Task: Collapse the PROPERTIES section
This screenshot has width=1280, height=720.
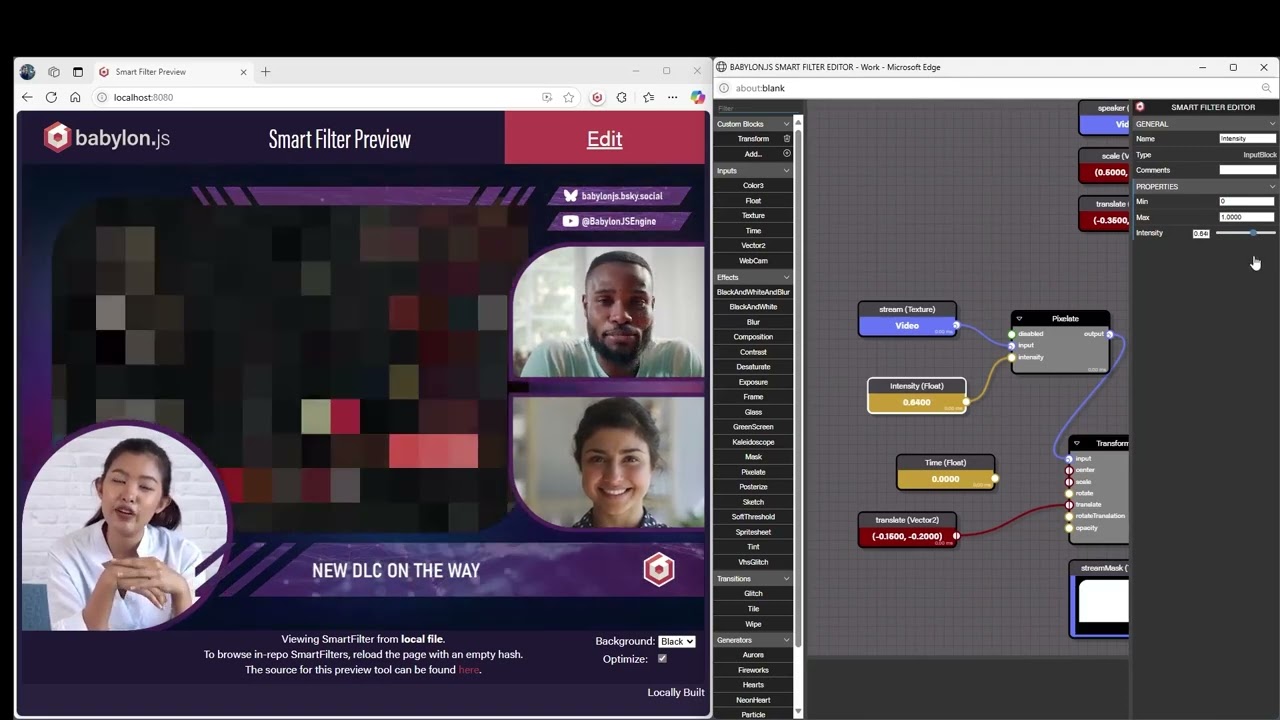Action: click(x=1272, y=187)
